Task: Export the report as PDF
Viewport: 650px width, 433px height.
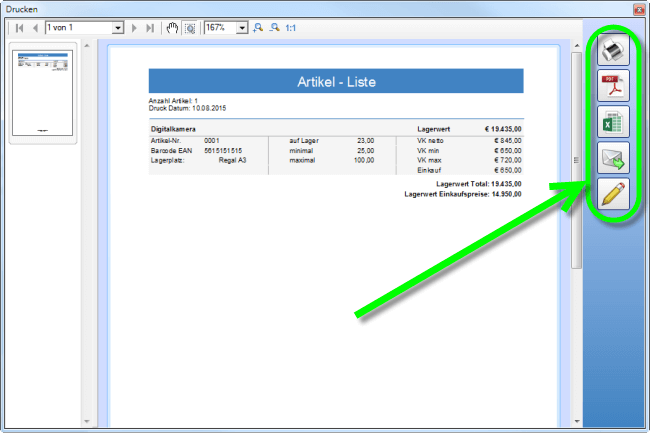Action: 613,85
